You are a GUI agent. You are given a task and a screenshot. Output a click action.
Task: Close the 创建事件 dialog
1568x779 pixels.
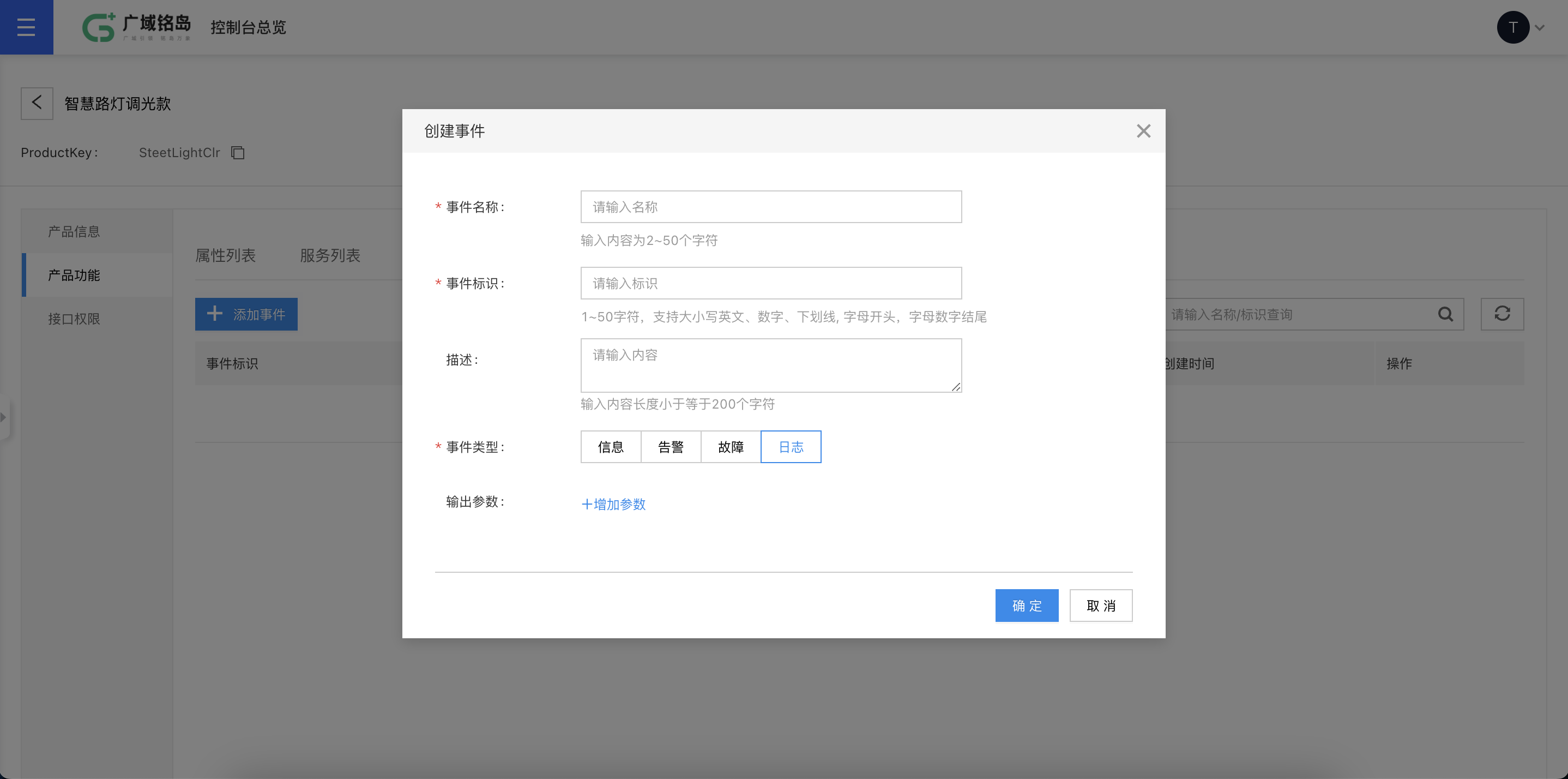(1143, 131)
